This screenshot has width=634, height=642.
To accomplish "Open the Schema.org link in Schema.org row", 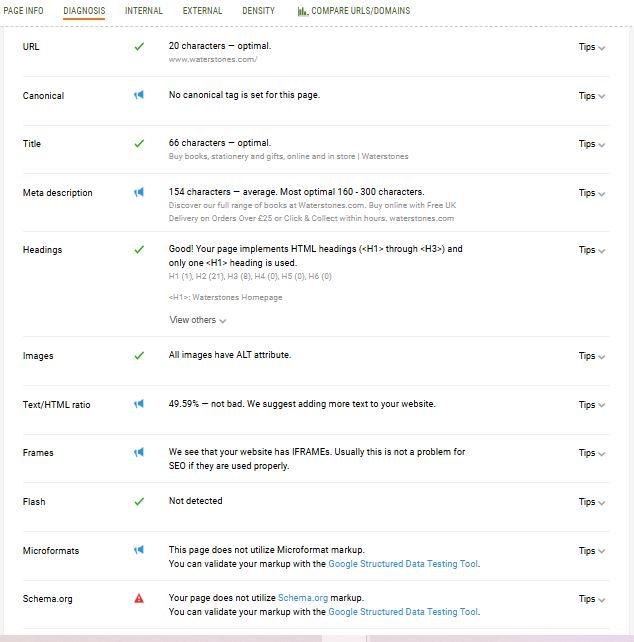I will [x=303, y=598].
